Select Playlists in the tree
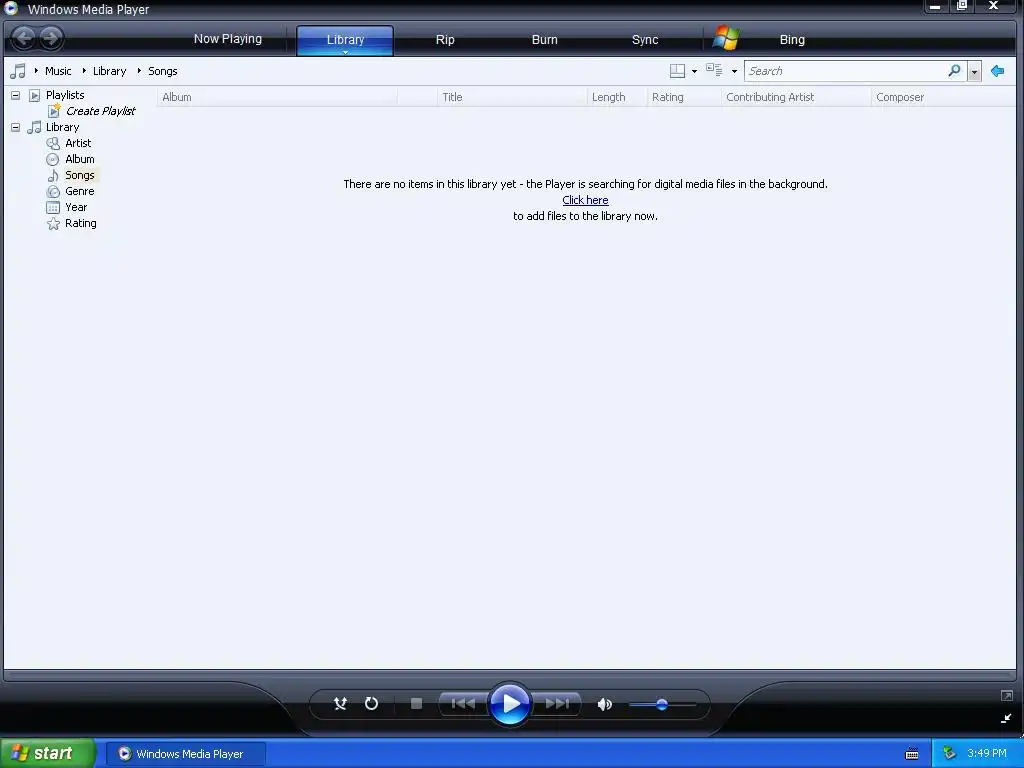Screen dimensions: 1024x768 65,95
